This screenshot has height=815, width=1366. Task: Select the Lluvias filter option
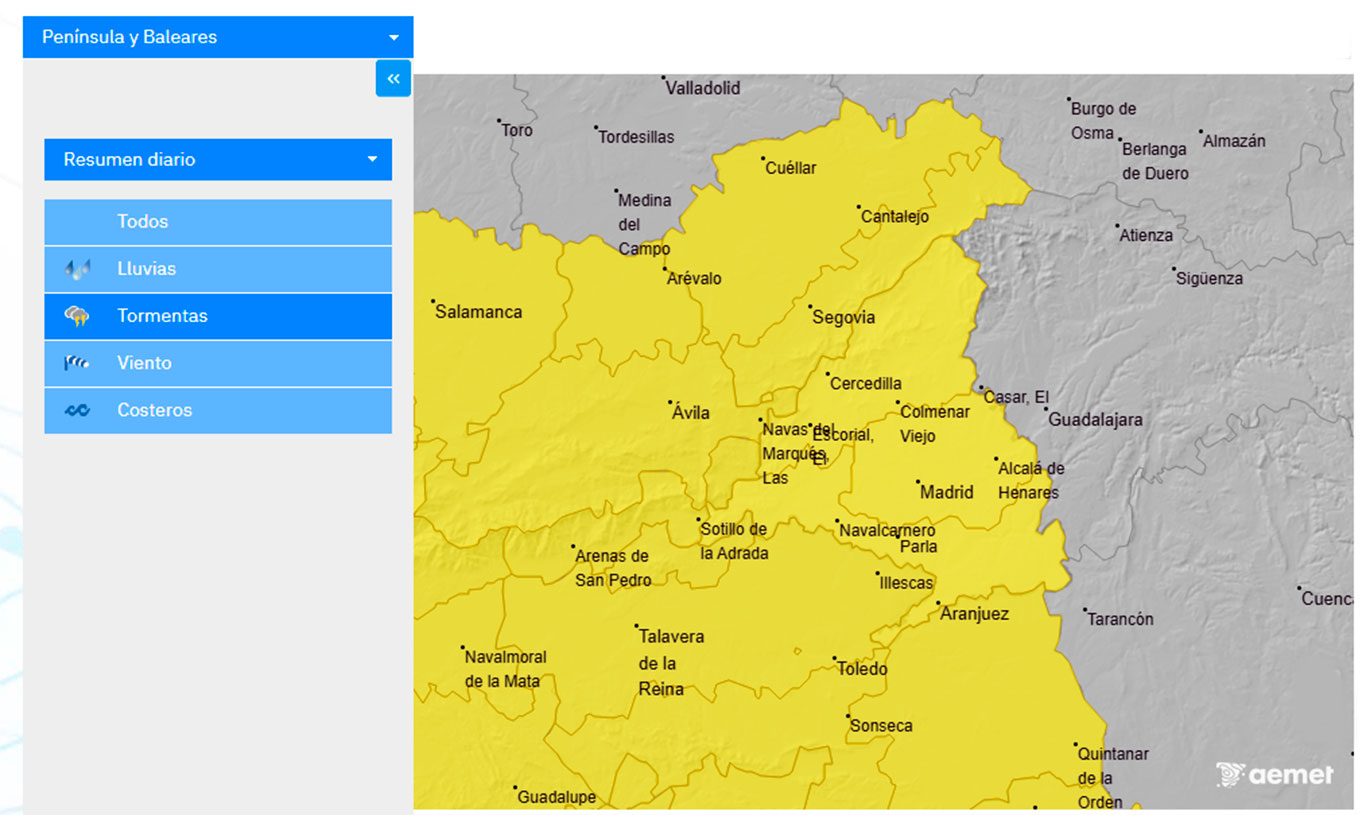[x=218, y=269]
